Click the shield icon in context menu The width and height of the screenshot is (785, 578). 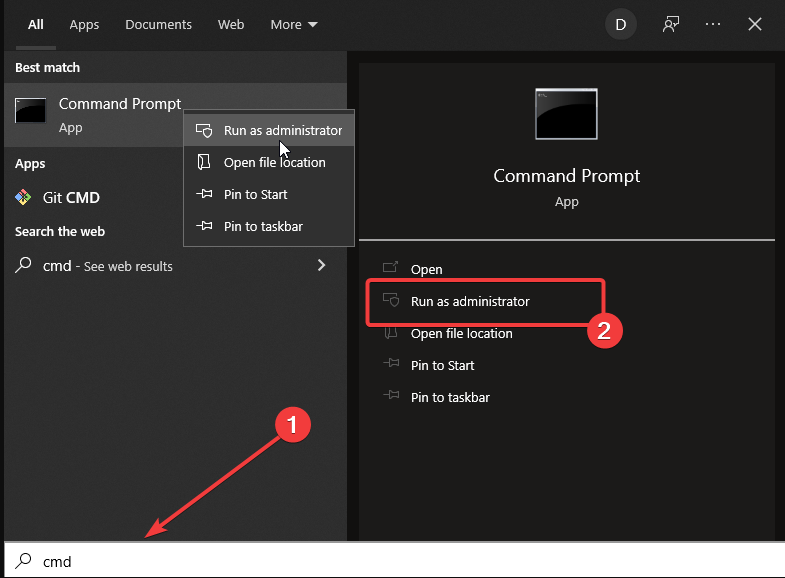204,131
